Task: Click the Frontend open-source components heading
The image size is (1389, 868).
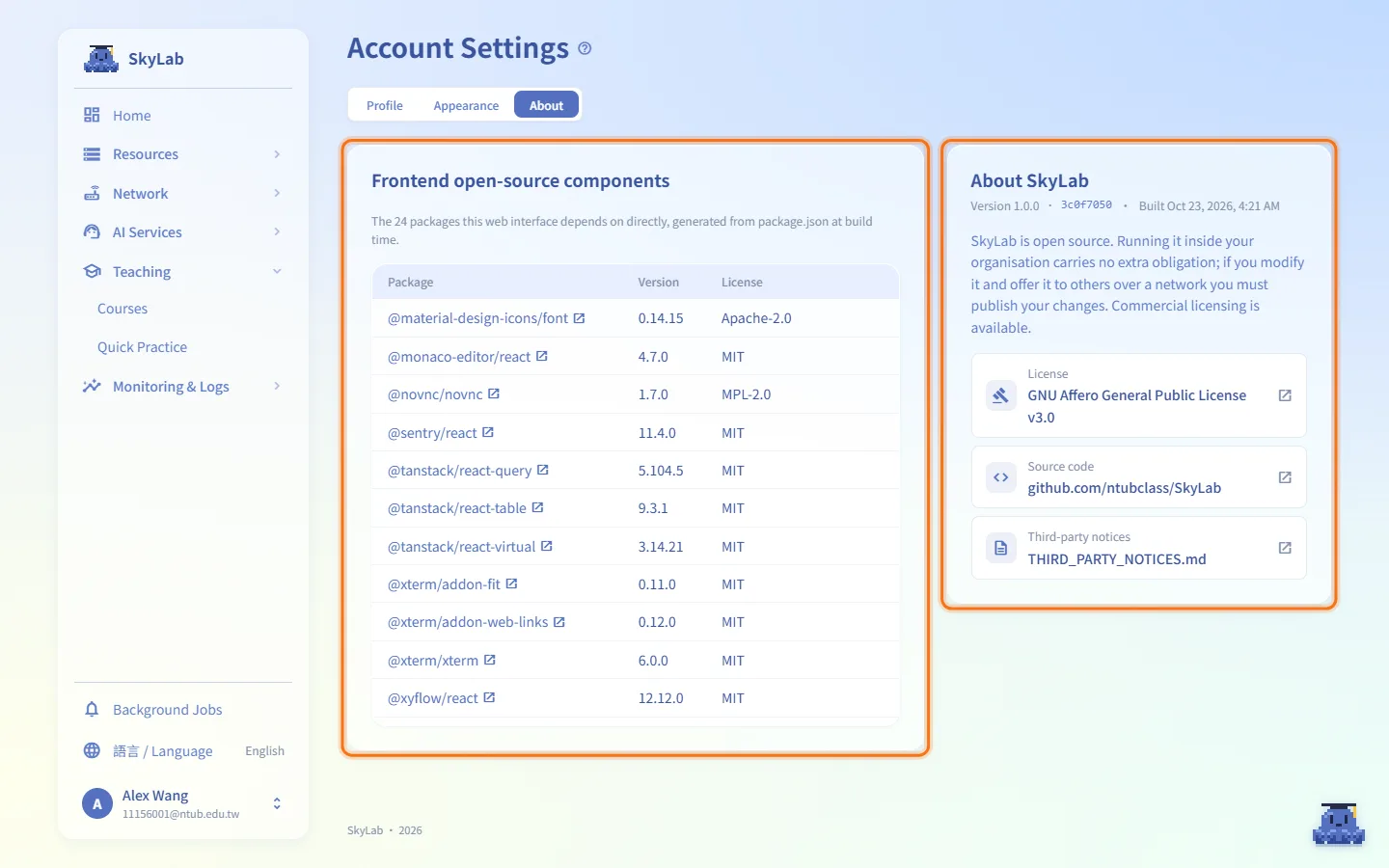Action: [520, 180]
